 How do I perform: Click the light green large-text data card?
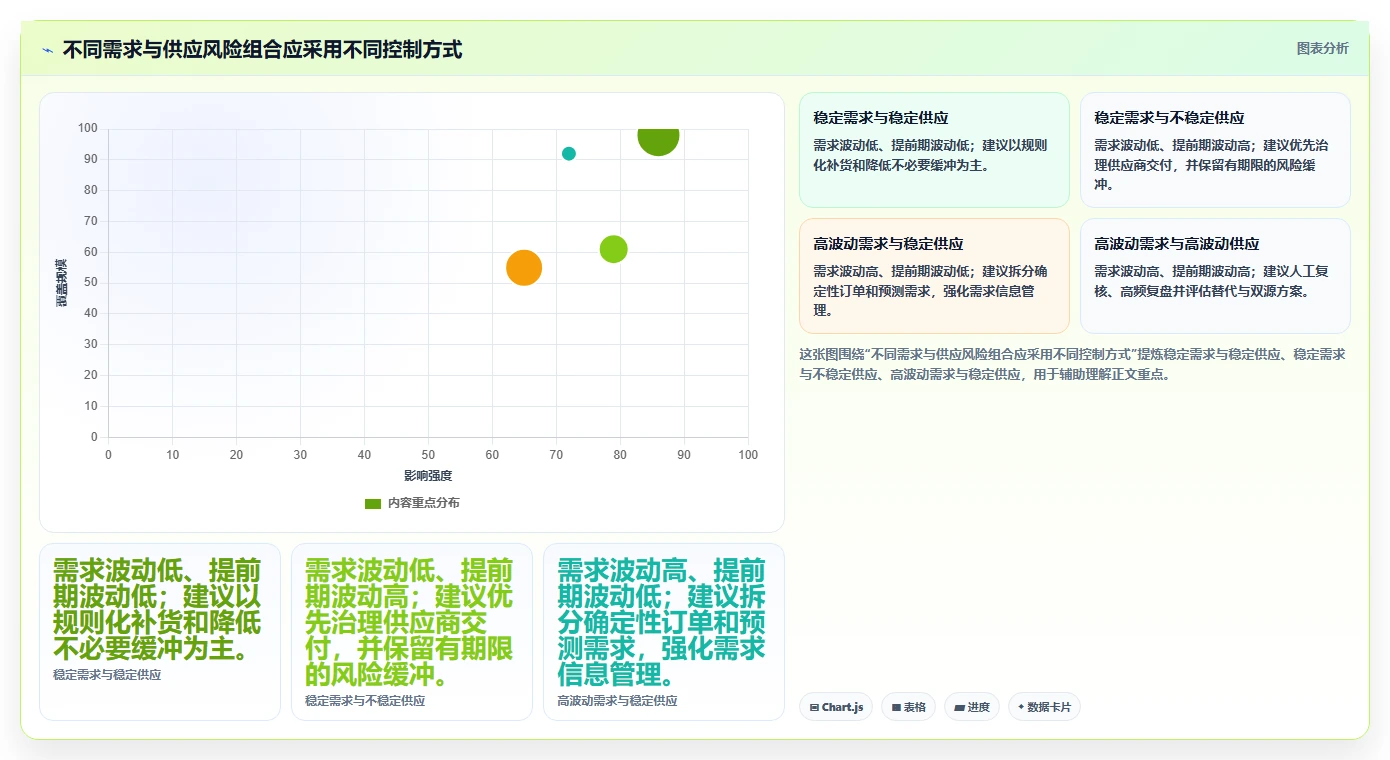click(x=412, y=632)
